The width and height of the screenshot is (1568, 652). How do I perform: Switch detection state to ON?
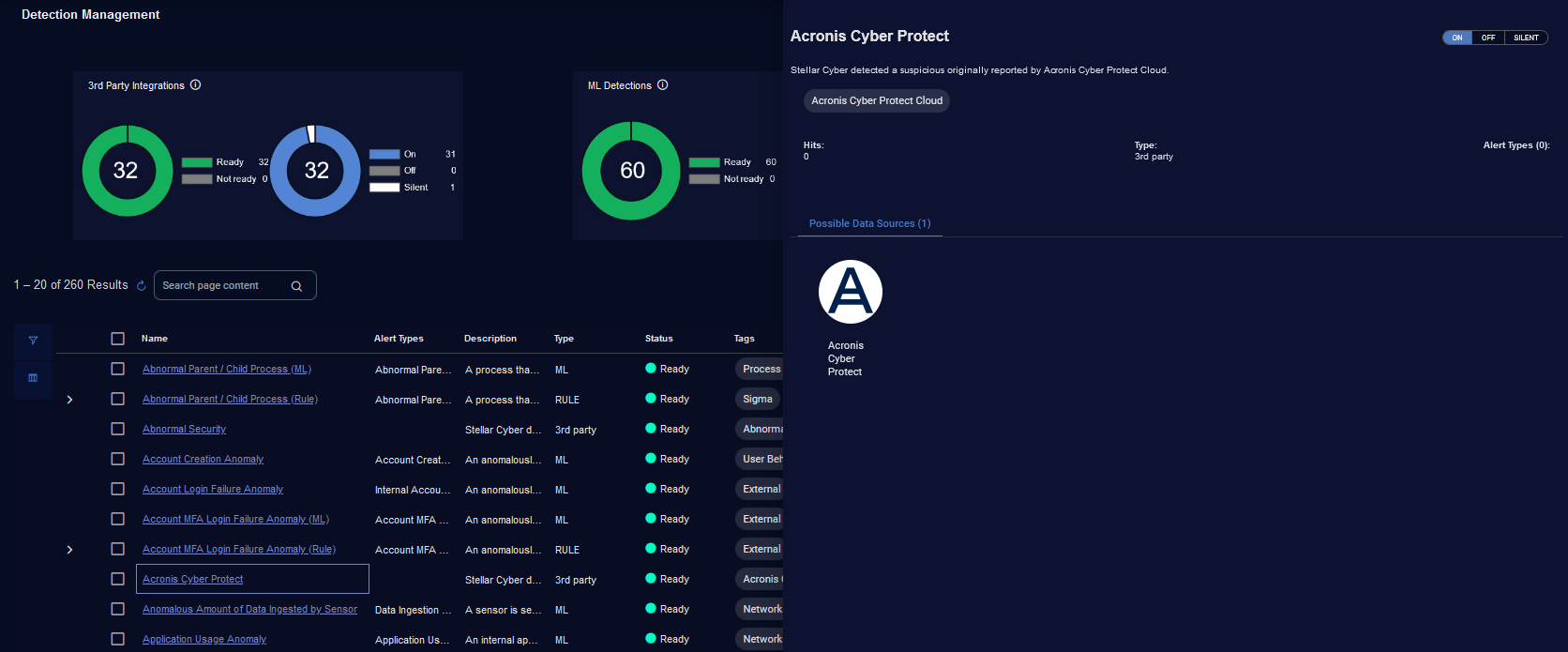click(x=1457, y=38)
